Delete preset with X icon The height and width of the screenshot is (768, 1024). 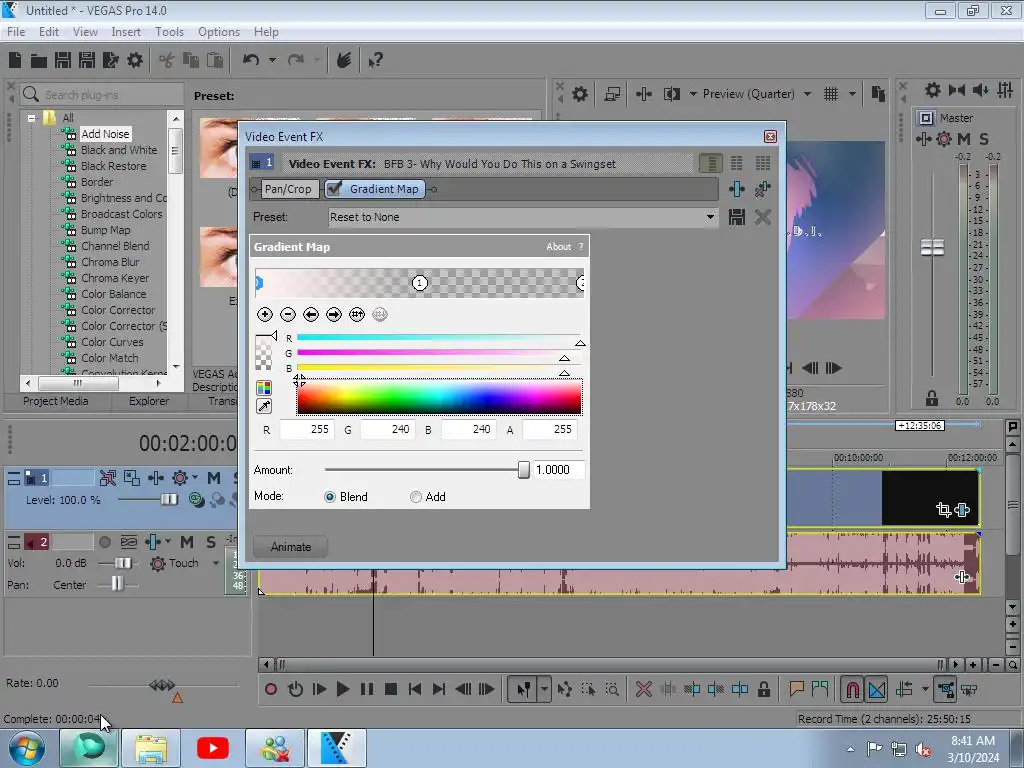(762, 217)
